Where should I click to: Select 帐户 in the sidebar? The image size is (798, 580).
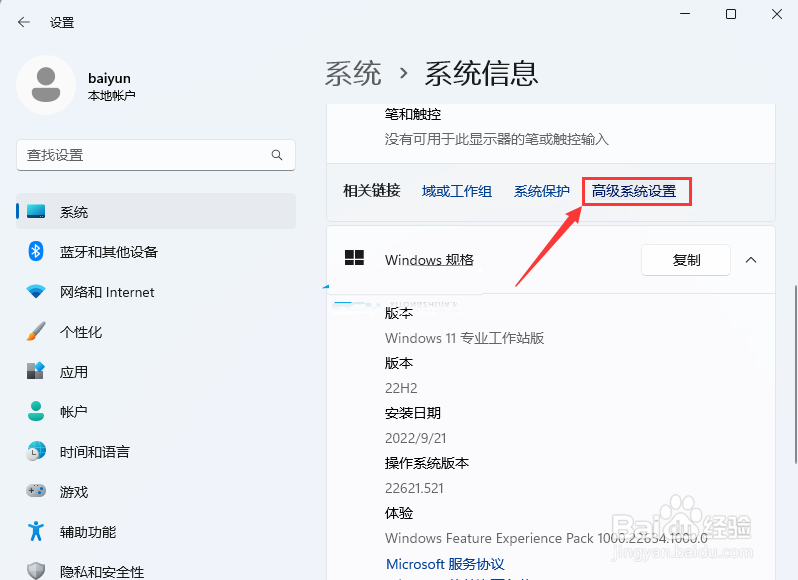pyautogui.click(x=156, y=411)
